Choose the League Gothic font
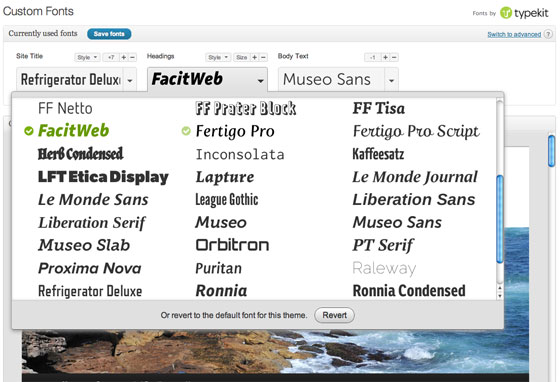 (x=227, y=200)
